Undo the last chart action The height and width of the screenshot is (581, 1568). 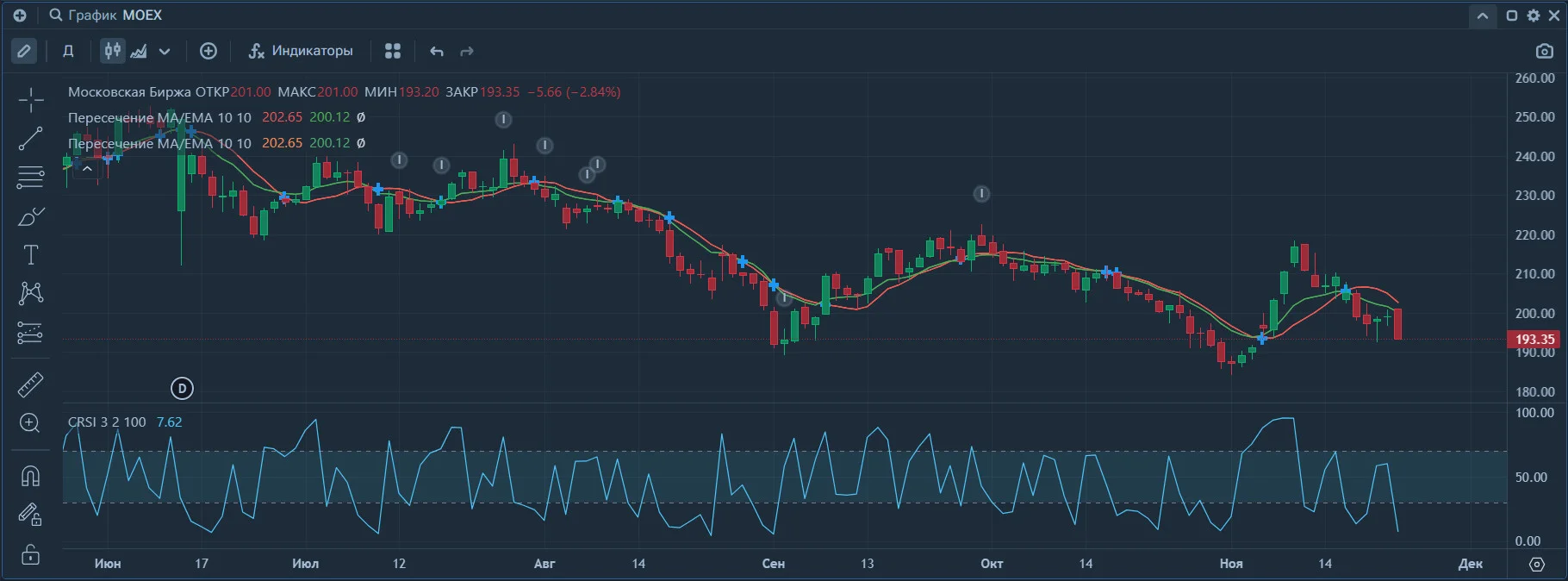point(437,52)
